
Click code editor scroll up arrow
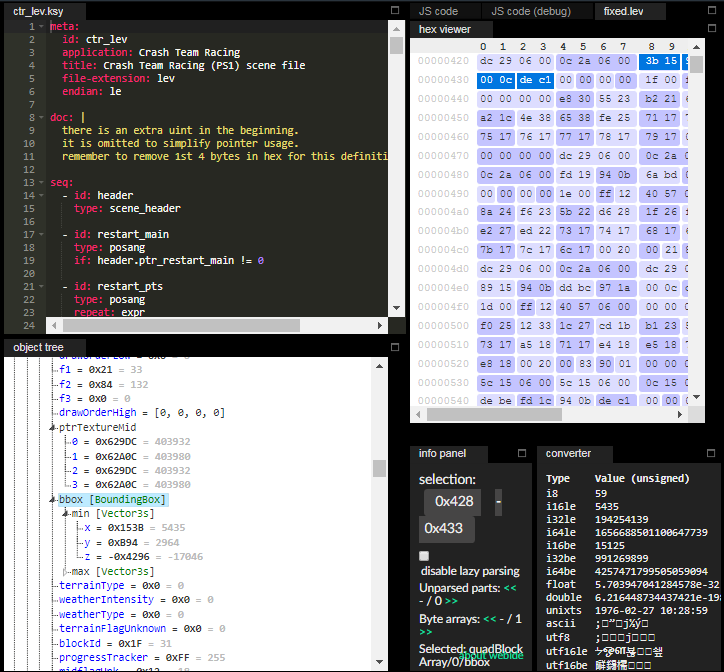click(x=396, y=29)
